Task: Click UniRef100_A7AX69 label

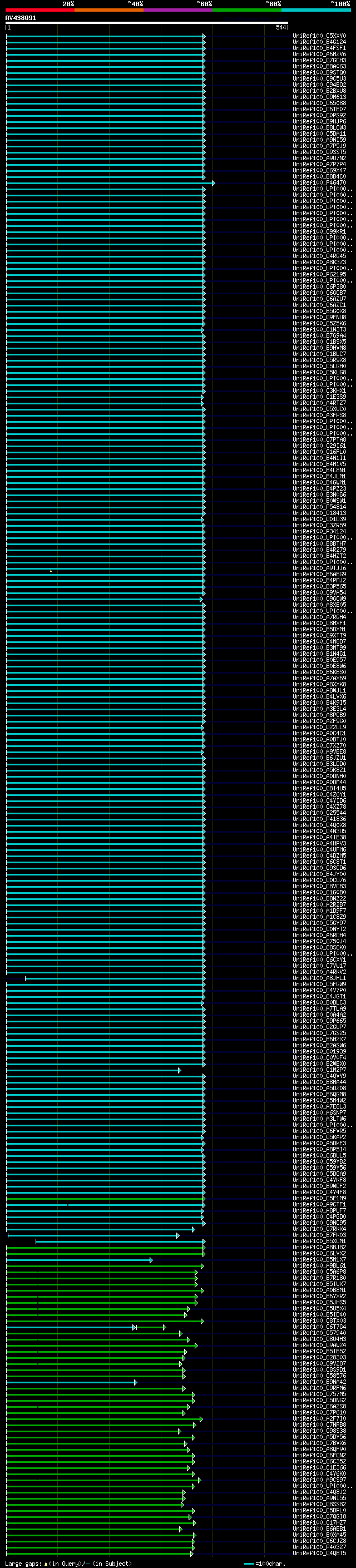Action: pos(319,678)
